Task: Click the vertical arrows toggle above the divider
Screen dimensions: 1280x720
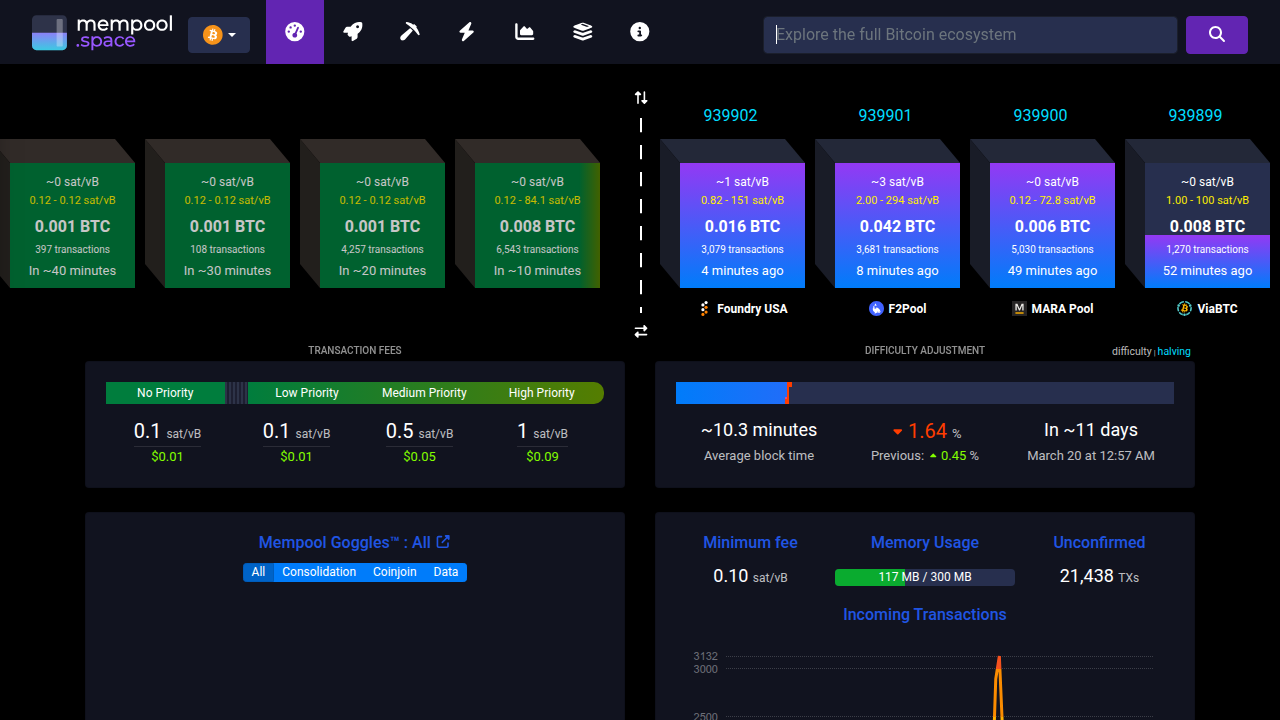Action: tap(640, 97)
